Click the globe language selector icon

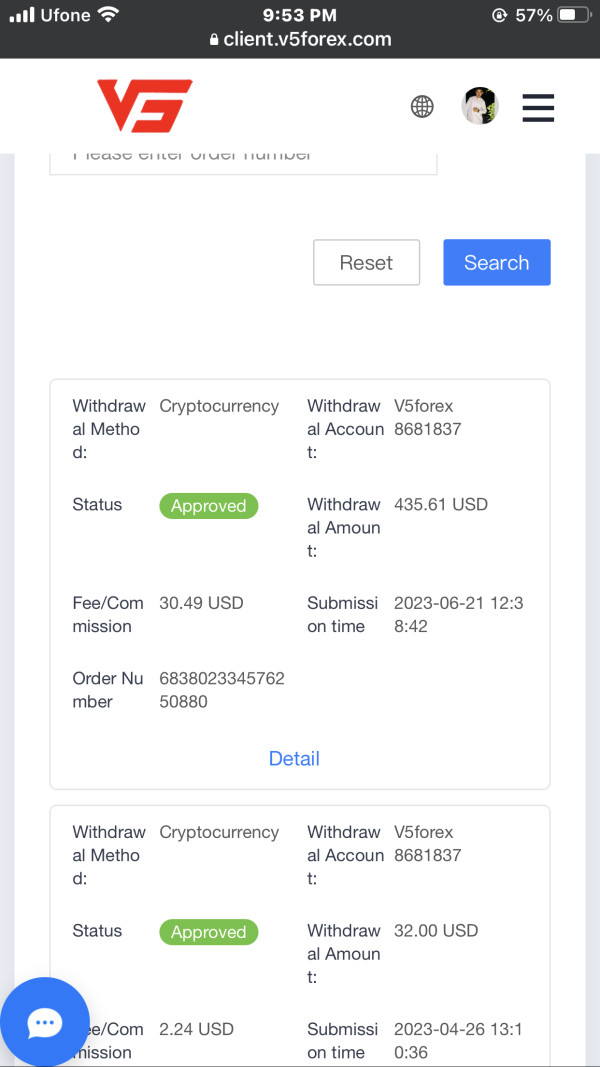tap(422, 107)
